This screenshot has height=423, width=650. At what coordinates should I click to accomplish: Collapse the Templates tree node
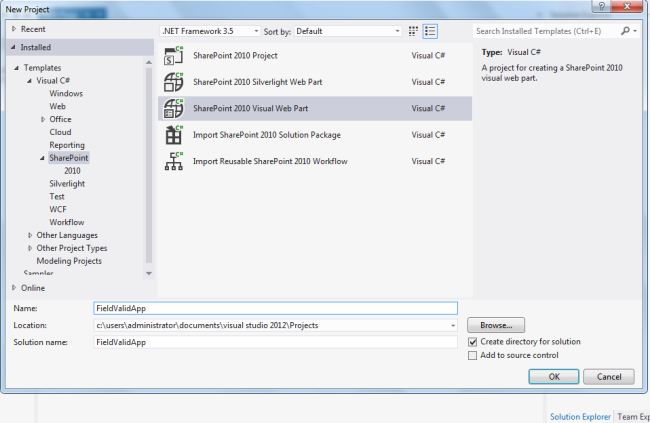[x=17, y=68]
